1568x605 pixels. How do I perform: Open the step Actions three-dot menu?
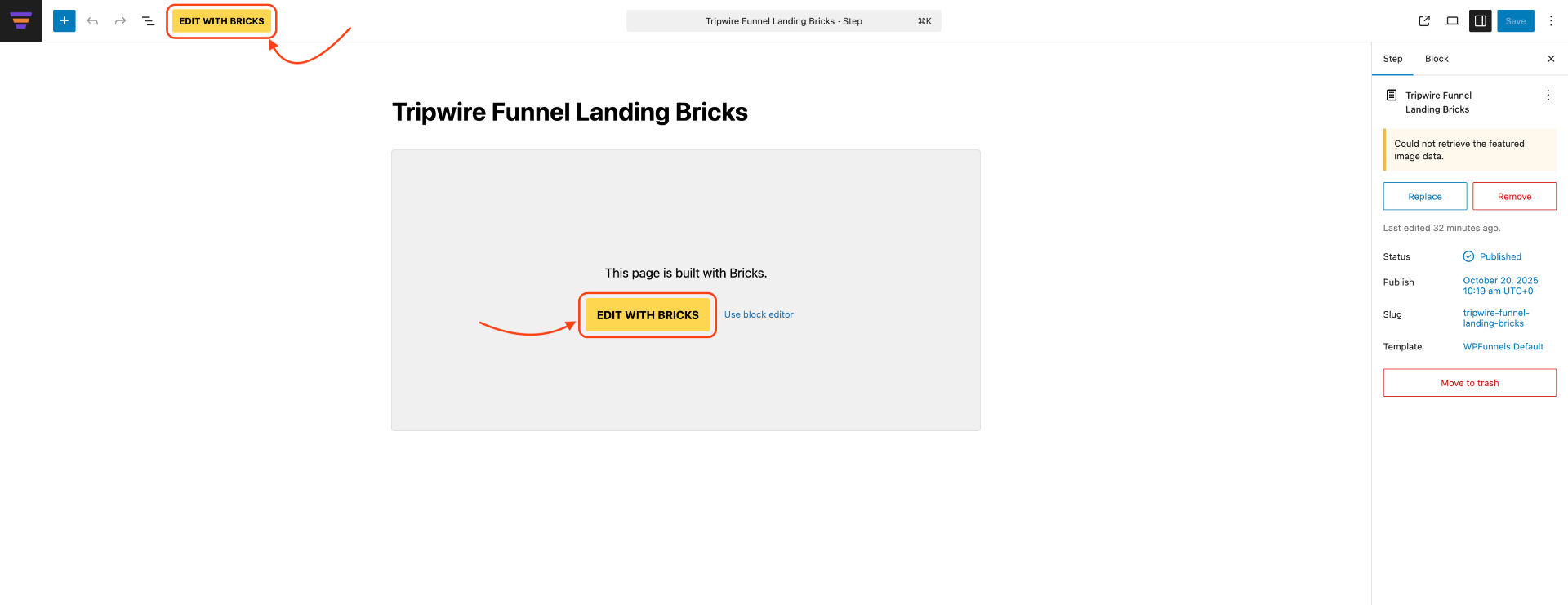(1548, 96)
